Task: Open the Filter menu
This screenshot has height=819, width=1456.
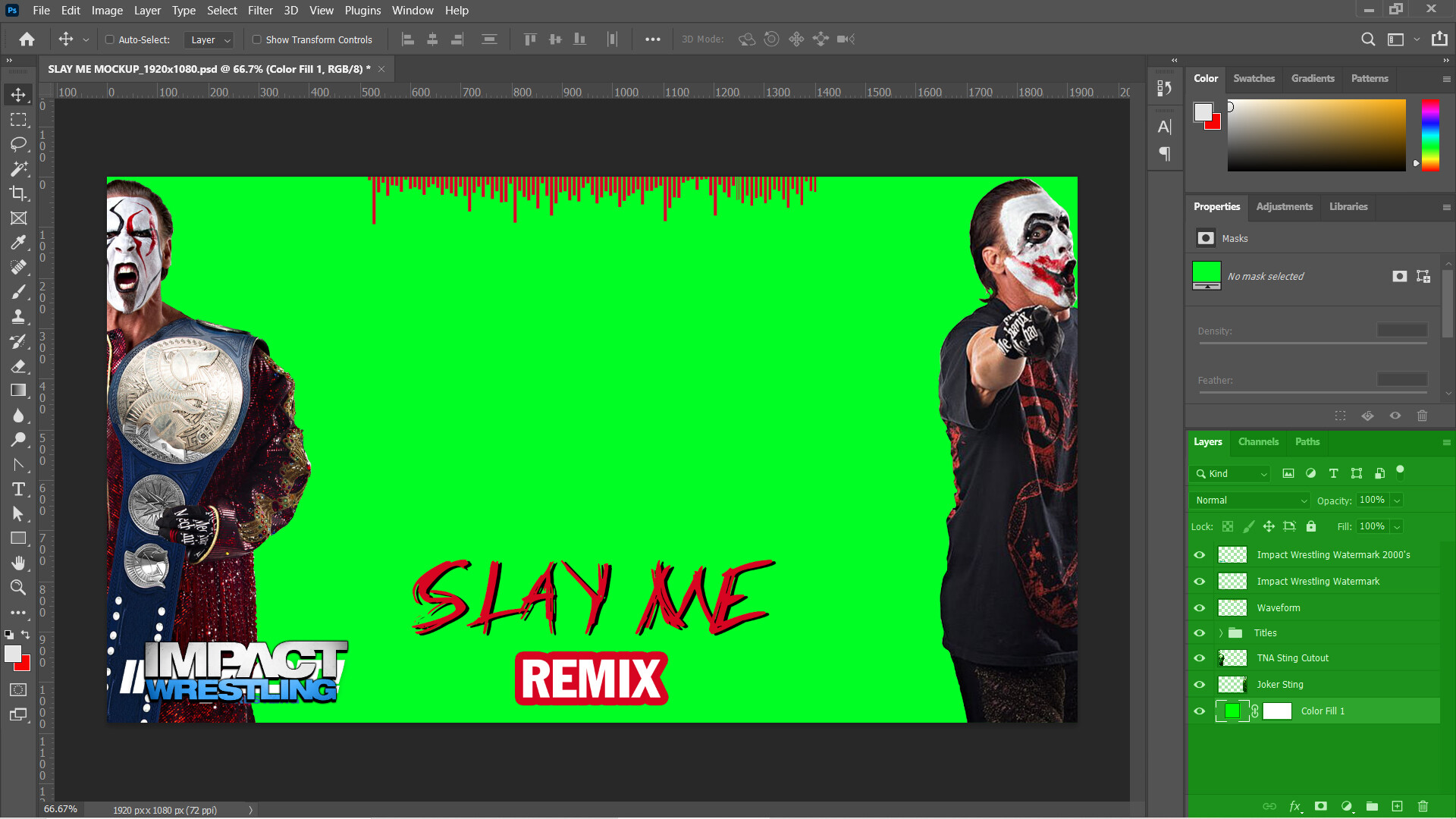Action: point(260,11)
